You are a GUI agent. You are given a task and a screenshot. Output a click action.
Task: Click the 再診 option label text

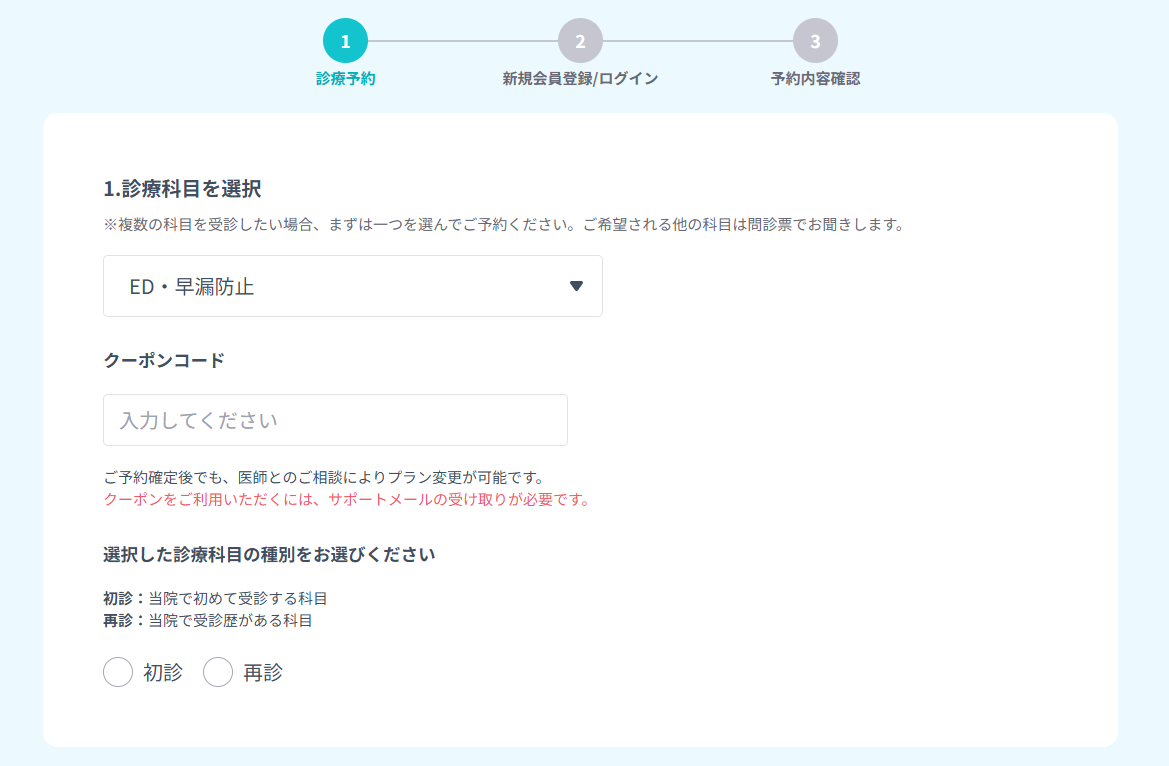pyautogui.click(x=263, y=673)
